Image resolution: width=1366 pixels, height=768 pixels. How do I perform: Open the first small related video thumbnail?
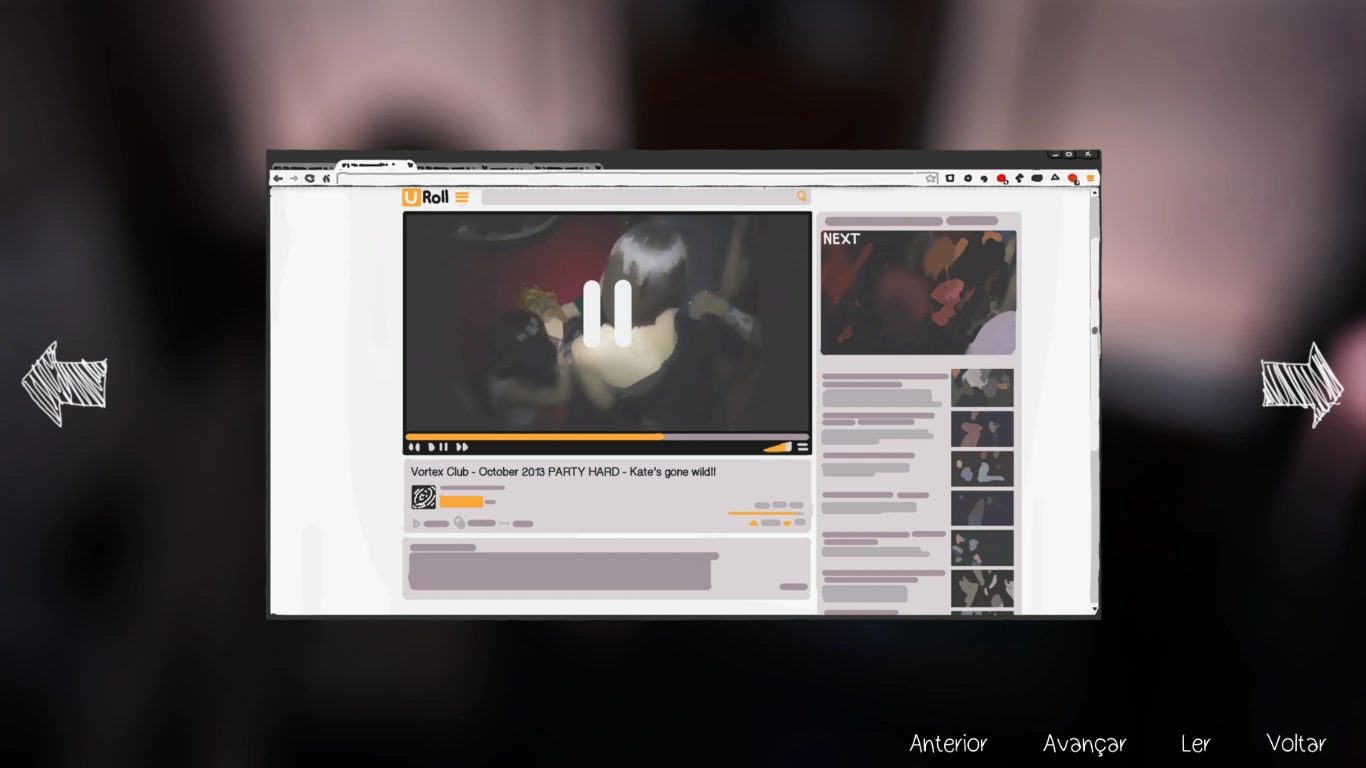point(982,388)
